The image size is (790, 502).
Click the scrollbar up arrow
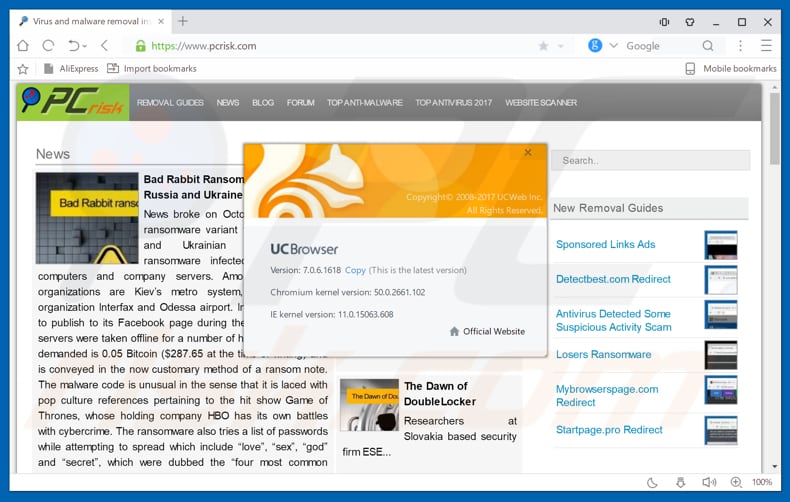(x=774, y=88)
